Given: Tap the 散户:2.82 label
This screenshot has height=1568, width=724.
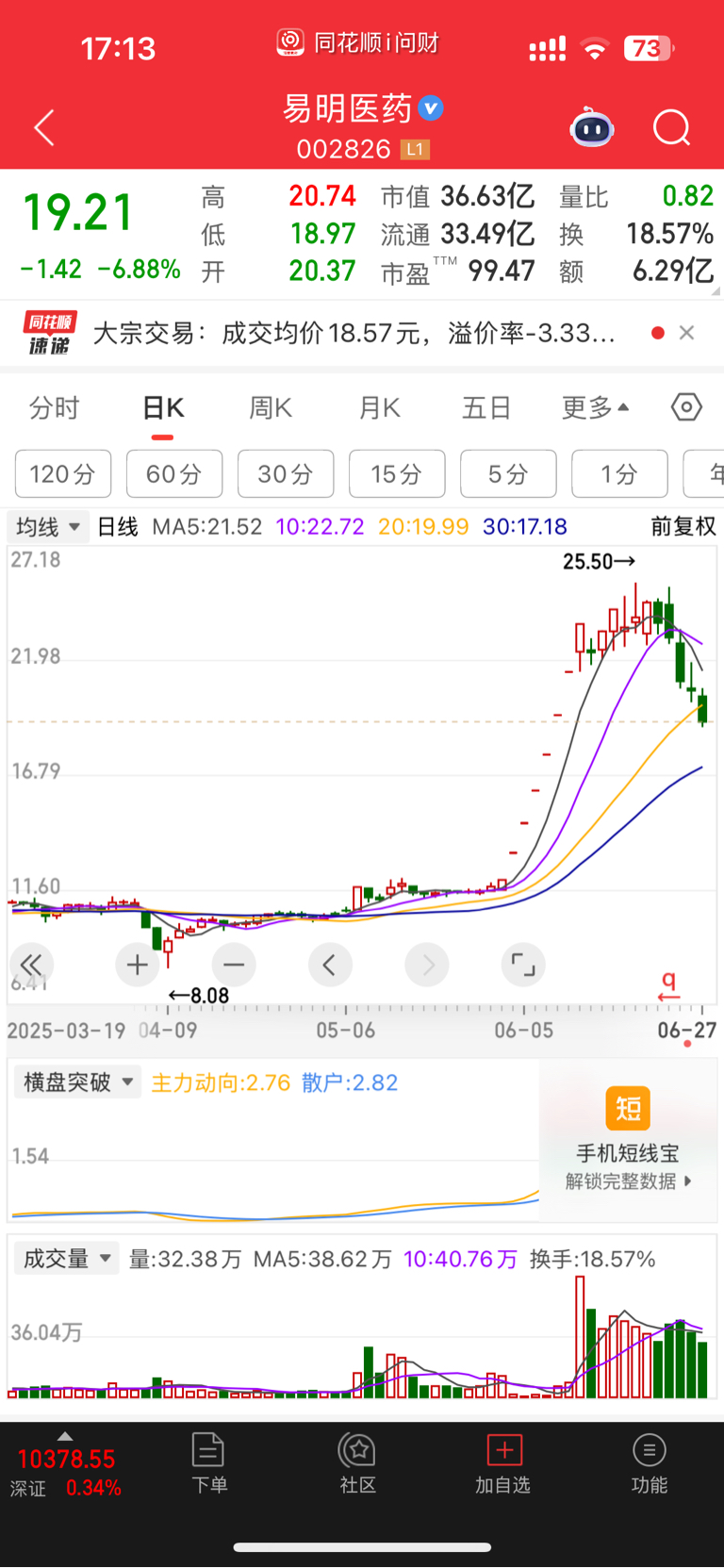Looking at the screenshot, I should tap(350, 1082).
